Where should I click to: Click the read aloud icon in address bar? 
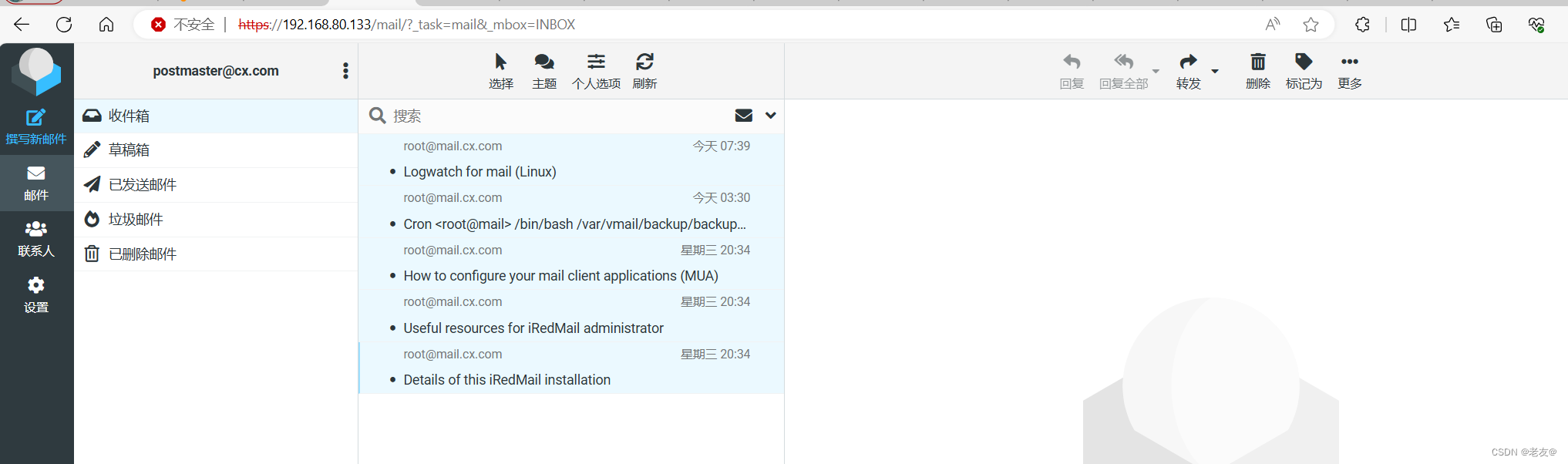pos(1273,25)
